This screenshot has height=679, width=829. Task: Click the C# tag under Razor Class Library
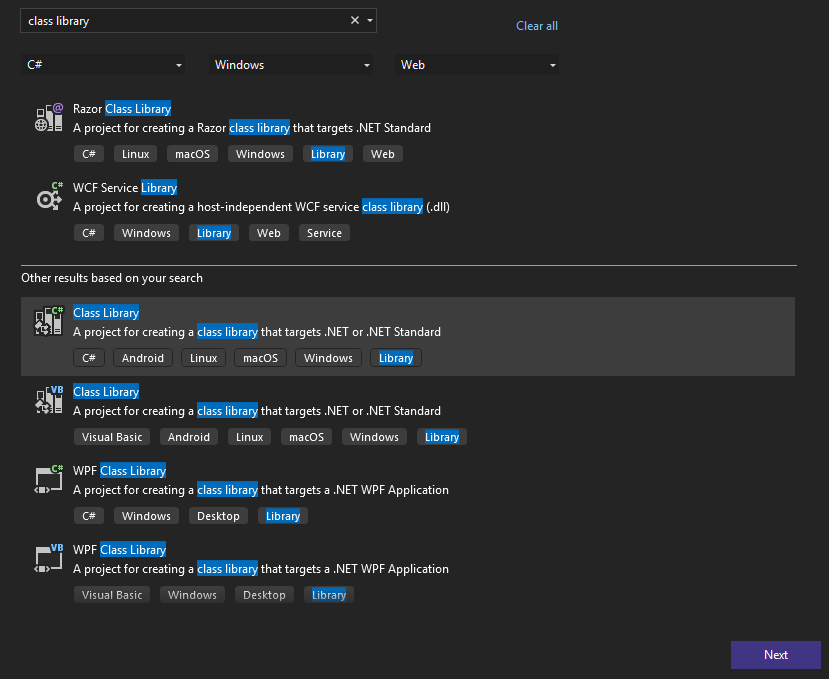[x=89, y=154]
